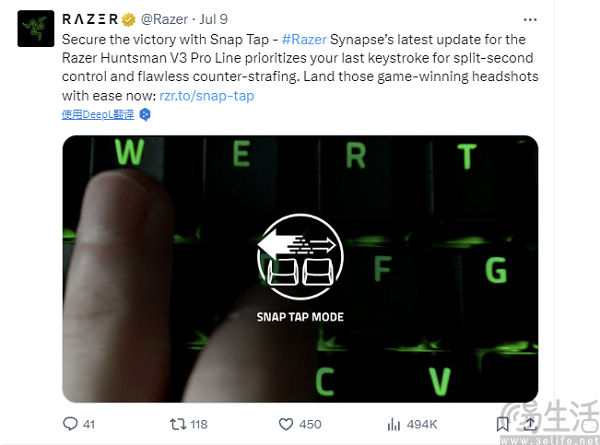The image size is (600, 445).
Task: Bookmark this tweet
Action: coord(502,424)
